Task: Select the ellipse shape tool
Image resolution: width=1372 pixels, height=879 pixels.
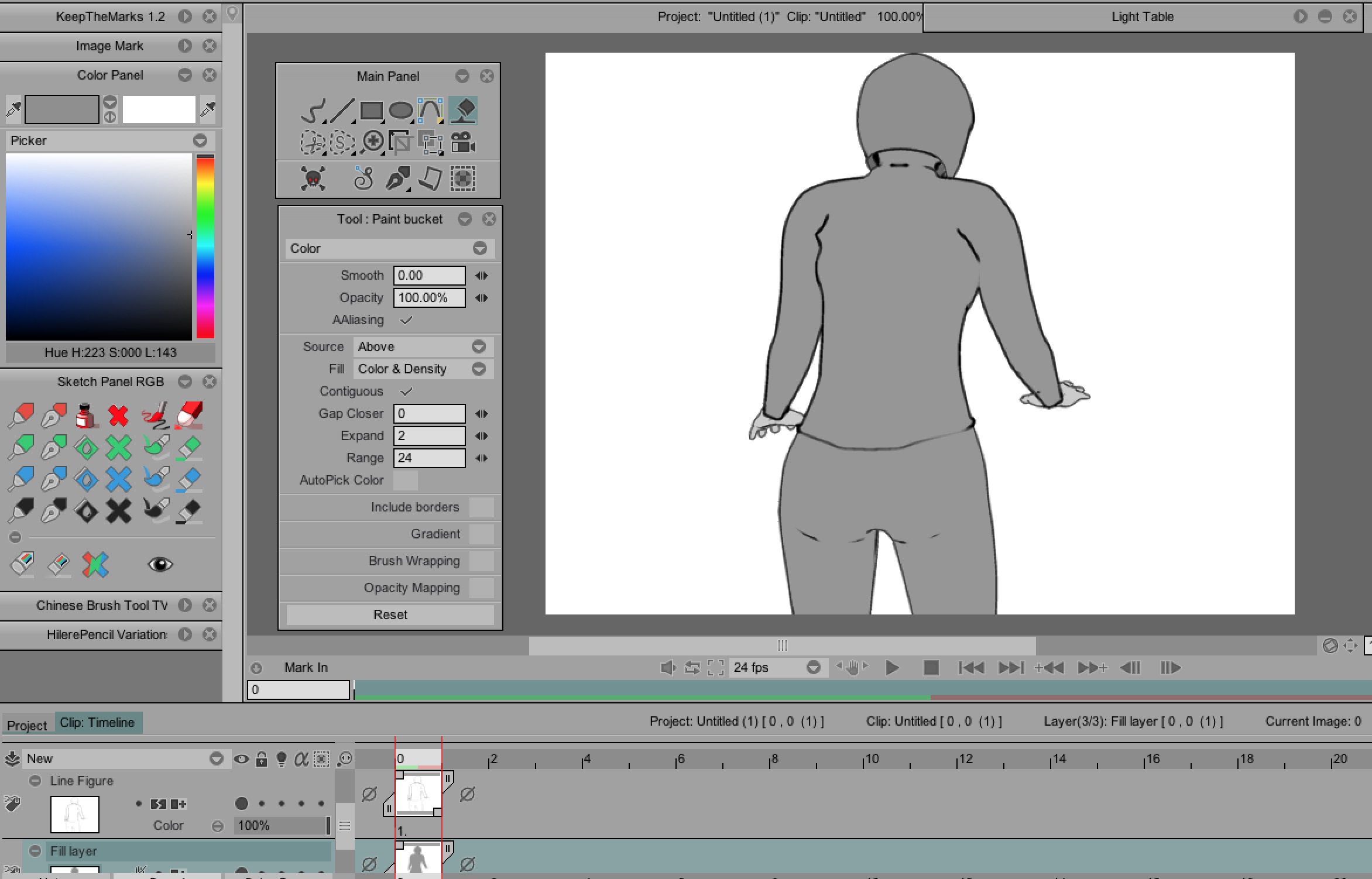Action: (x=401, y=111)
